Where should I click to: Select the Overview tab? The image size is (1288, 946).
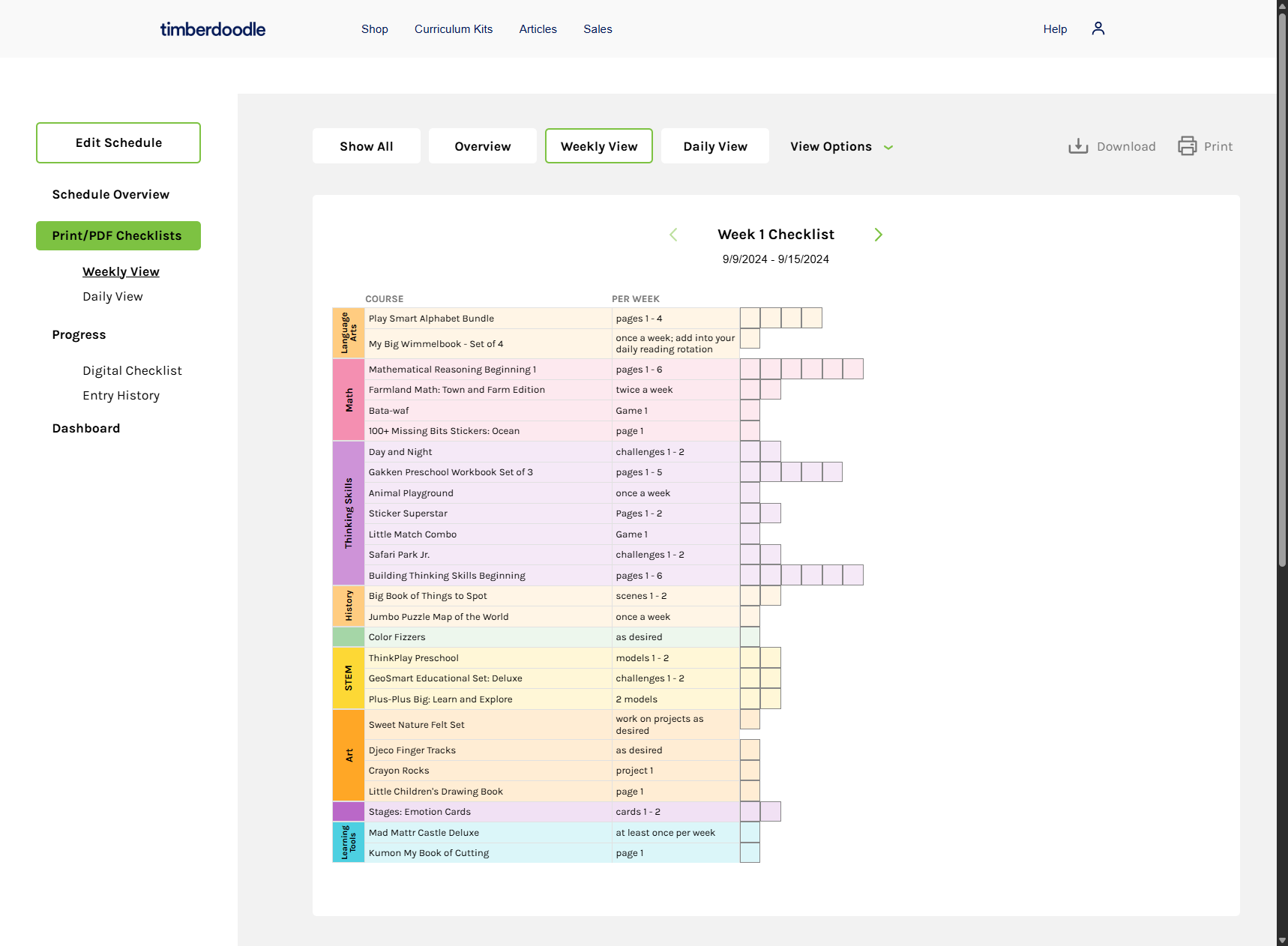pos(483,146)
